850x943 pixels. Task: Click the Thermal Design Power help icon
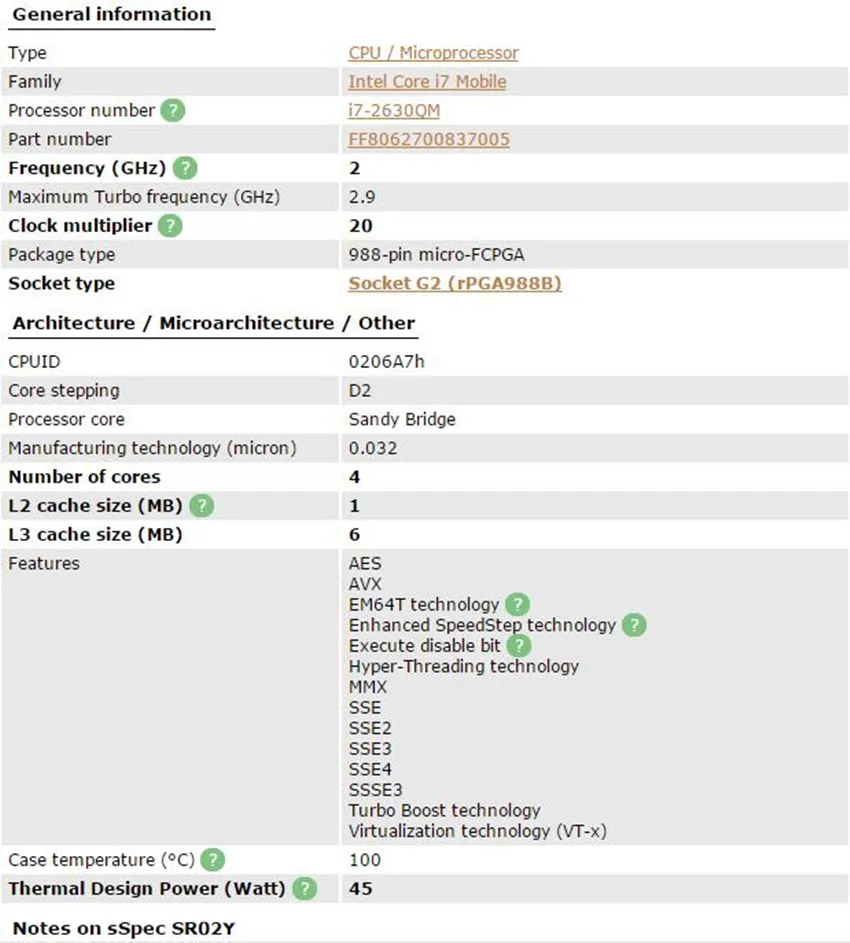point(304,889)
